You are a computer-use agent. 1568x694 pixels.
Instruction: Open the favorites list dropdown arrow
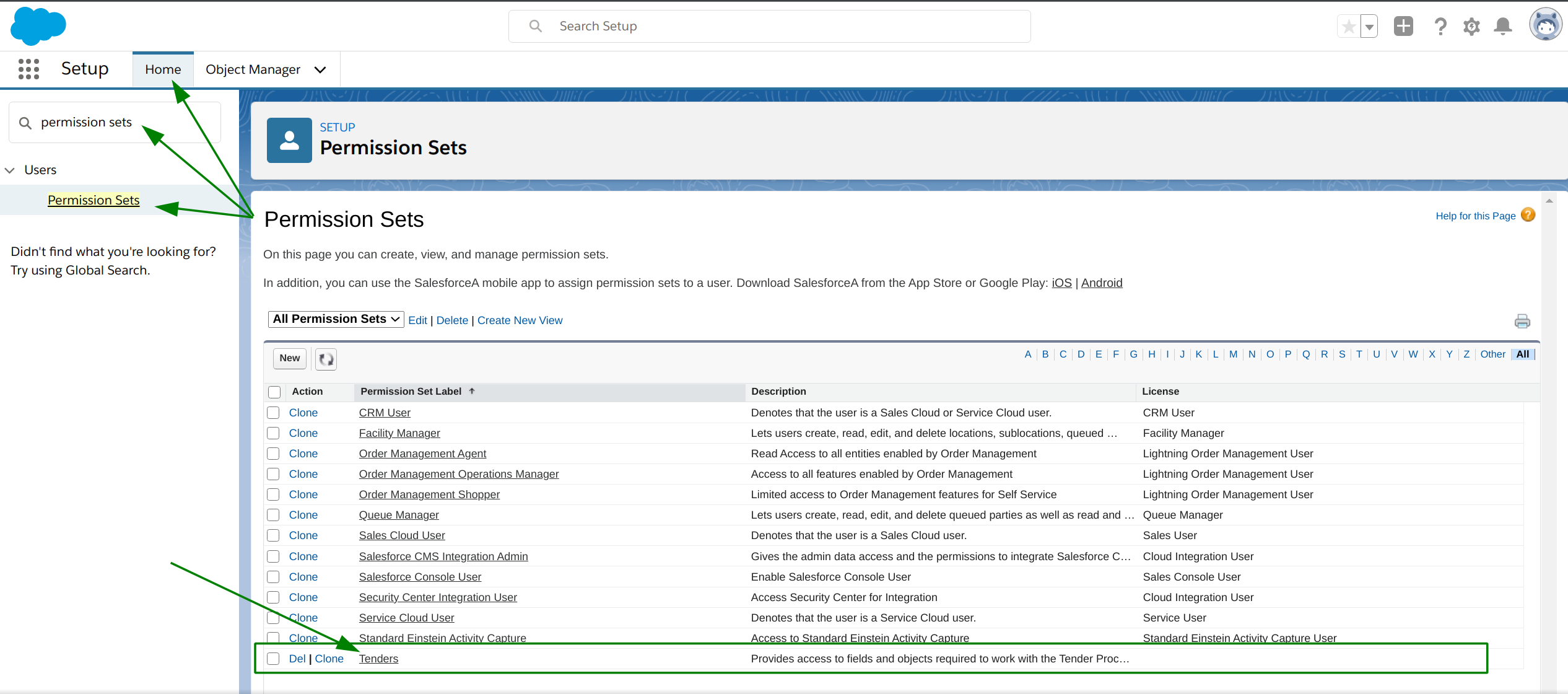pyautogui.click(x=1370, y=27)
